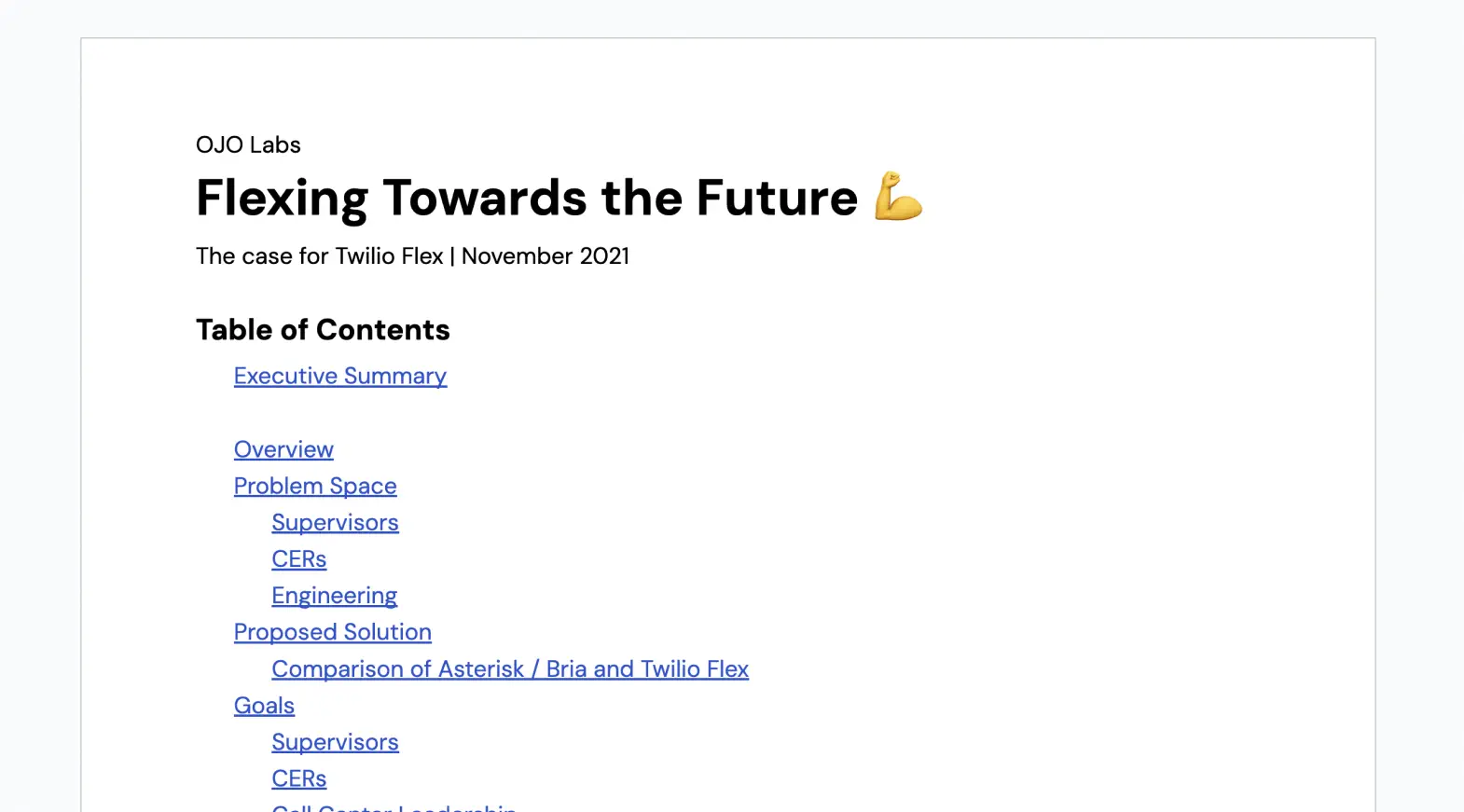Click the Twilio Flex November 2021 subtitle
The image size is (1464, 812).
[x=412, y=255]
